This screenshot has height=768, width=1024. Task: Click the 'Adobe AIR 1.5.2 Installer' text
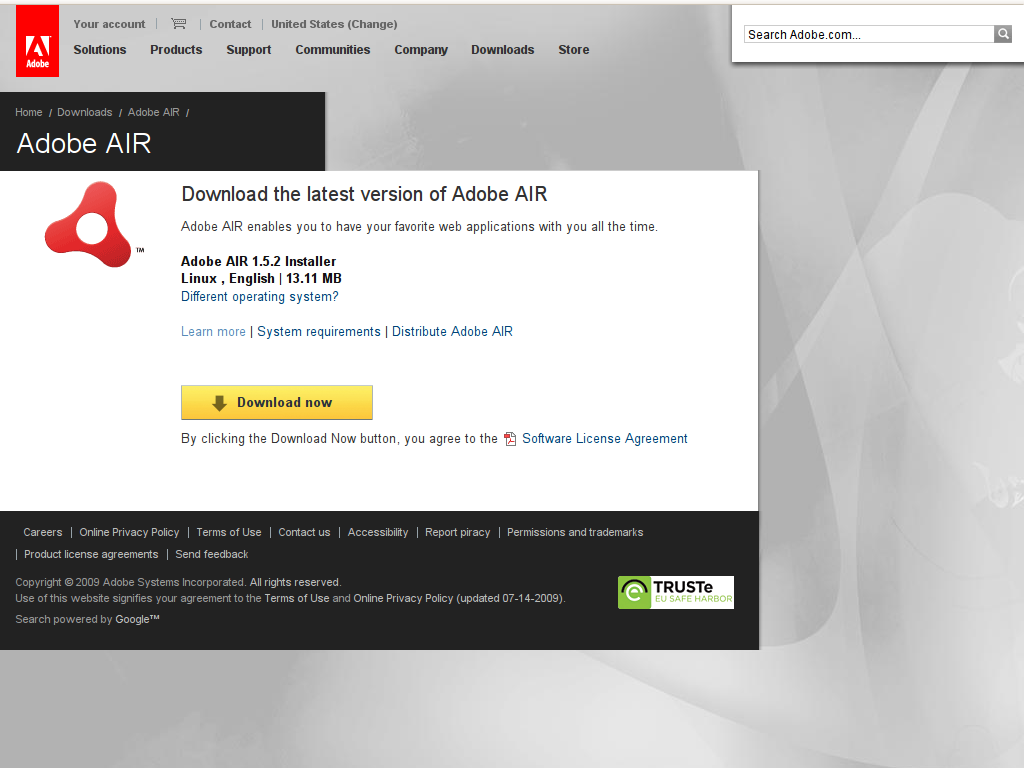[x=259, y=262]
